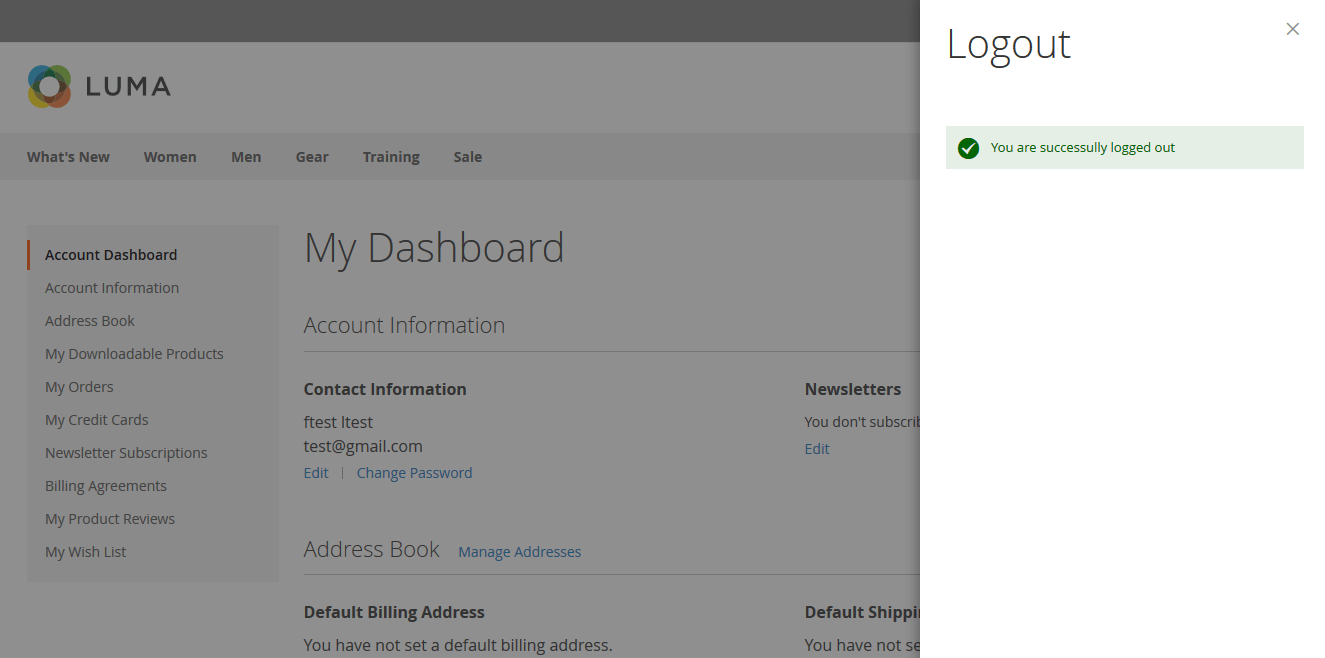Open the Men category menu
This screenshot has height=658, width=1325.
click(246, 157)
